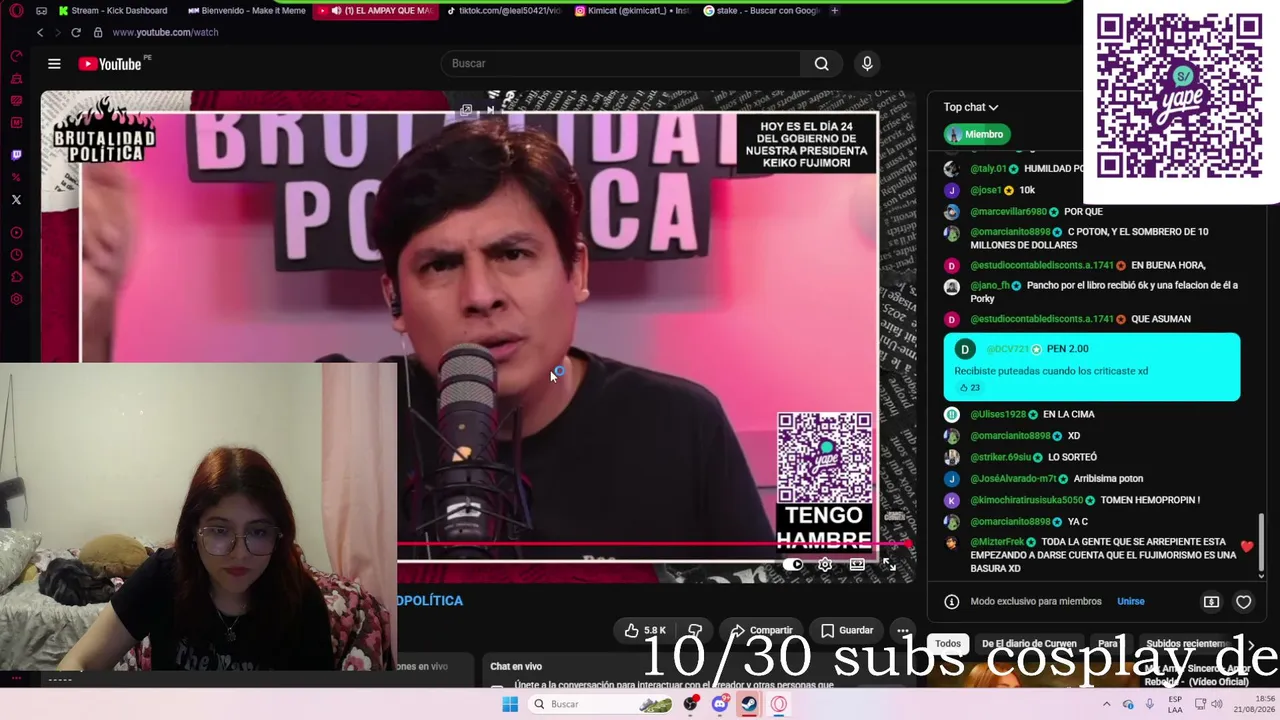Image resolution: width=1280 pixels, height=720 pixels.
Task: Click the YouTube Buscar search field
Action: [620, 64]
